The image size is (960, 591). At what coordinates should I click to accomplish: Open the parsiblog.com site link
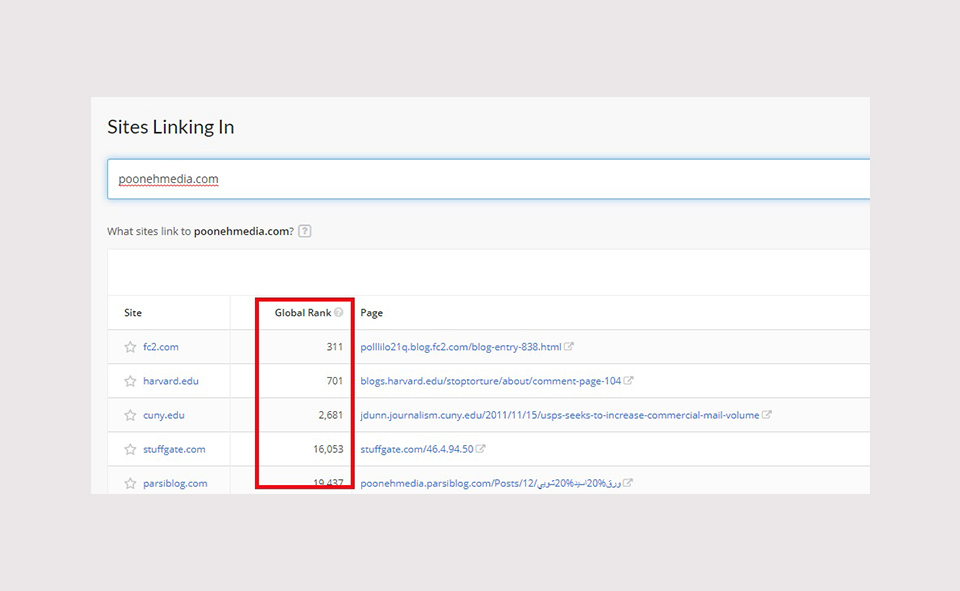[x=175, y=483]
